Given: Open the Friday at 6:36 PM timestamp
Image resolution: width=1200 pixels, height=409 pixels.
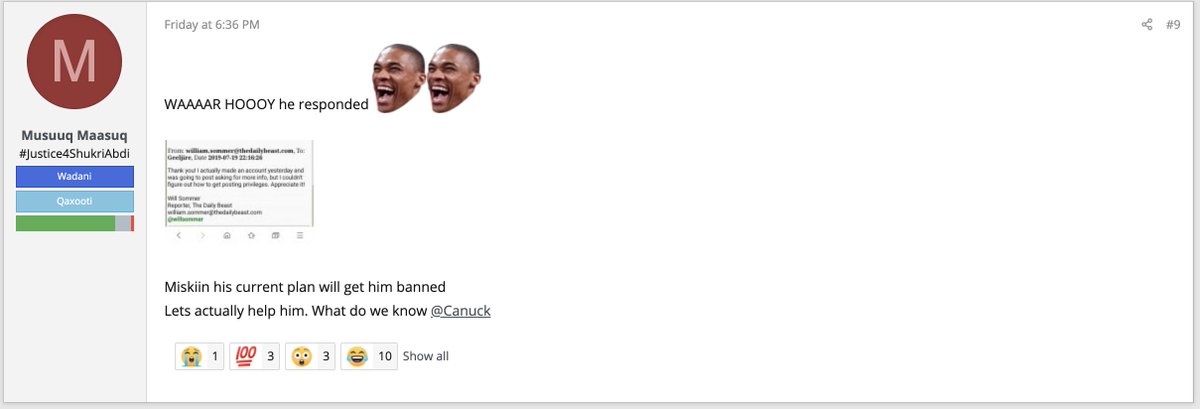Looking at the screenshot, I should pyautogui.click(x=212, y=24).
